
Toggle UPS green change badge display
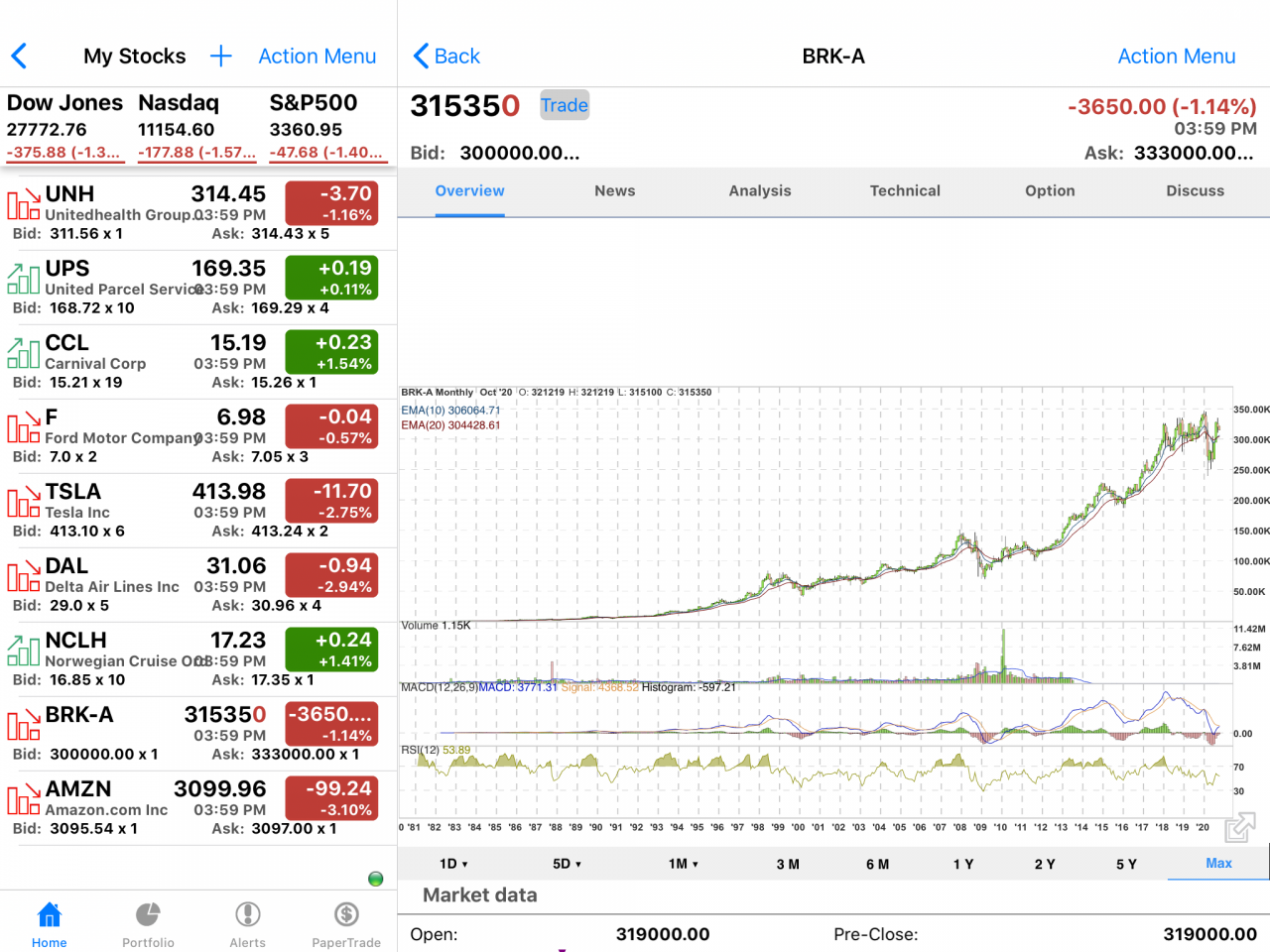click(331, 278)
